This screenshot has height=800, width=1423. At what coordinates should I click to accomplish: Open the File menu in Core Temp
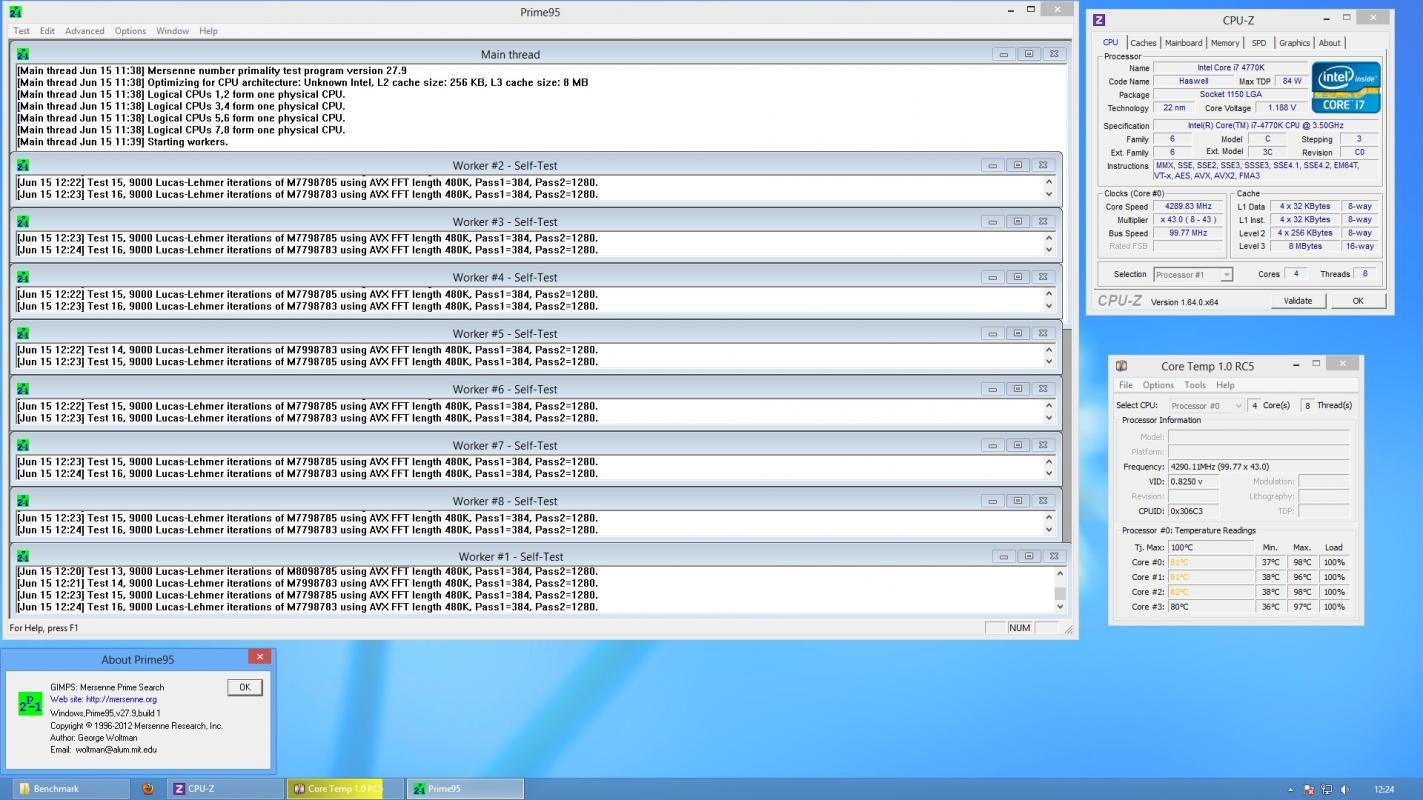point(1126,385)
